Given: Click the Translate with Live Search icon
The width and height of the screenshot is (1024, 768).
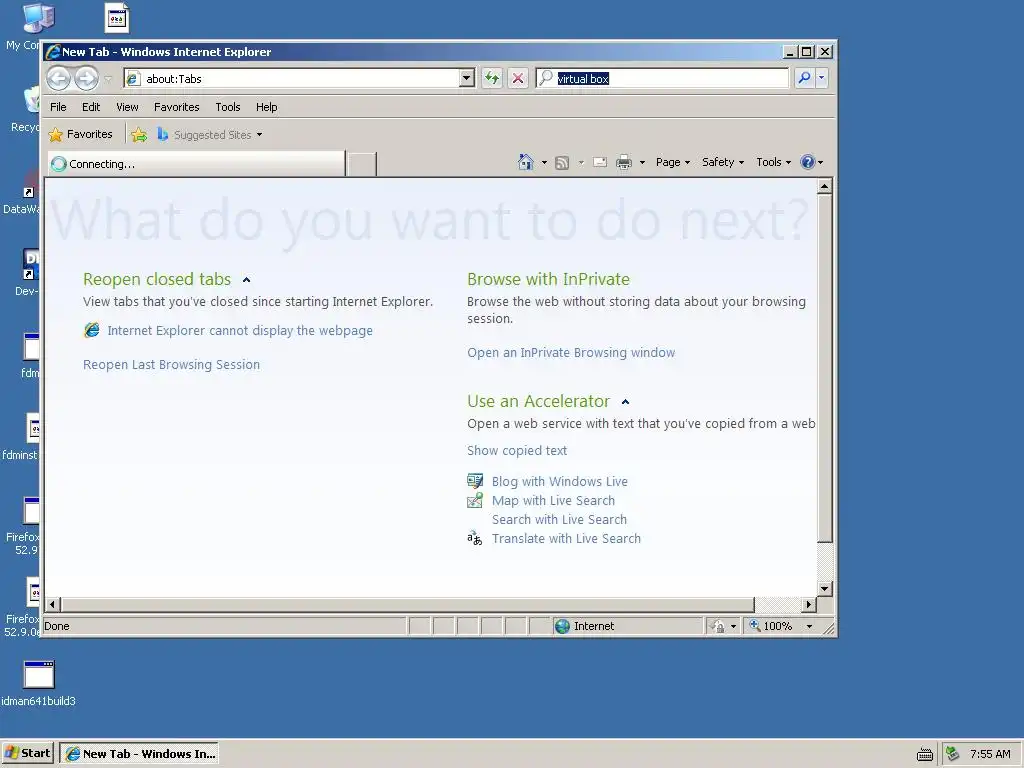Looking at the screenshot, I should [475, 538].
